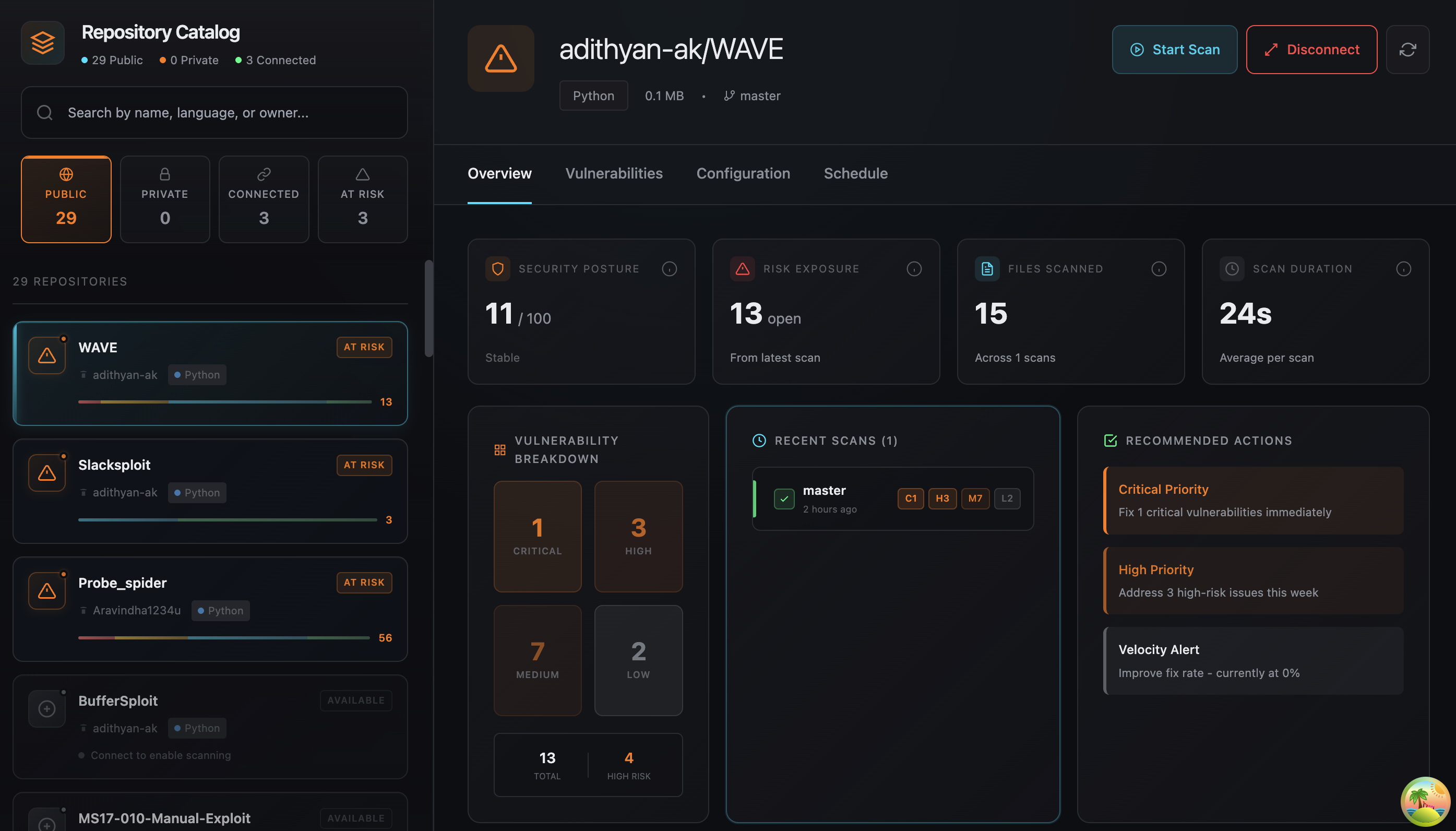Click the Risk Exposure info icon
1456x831 pixels.
click(914, 269)
